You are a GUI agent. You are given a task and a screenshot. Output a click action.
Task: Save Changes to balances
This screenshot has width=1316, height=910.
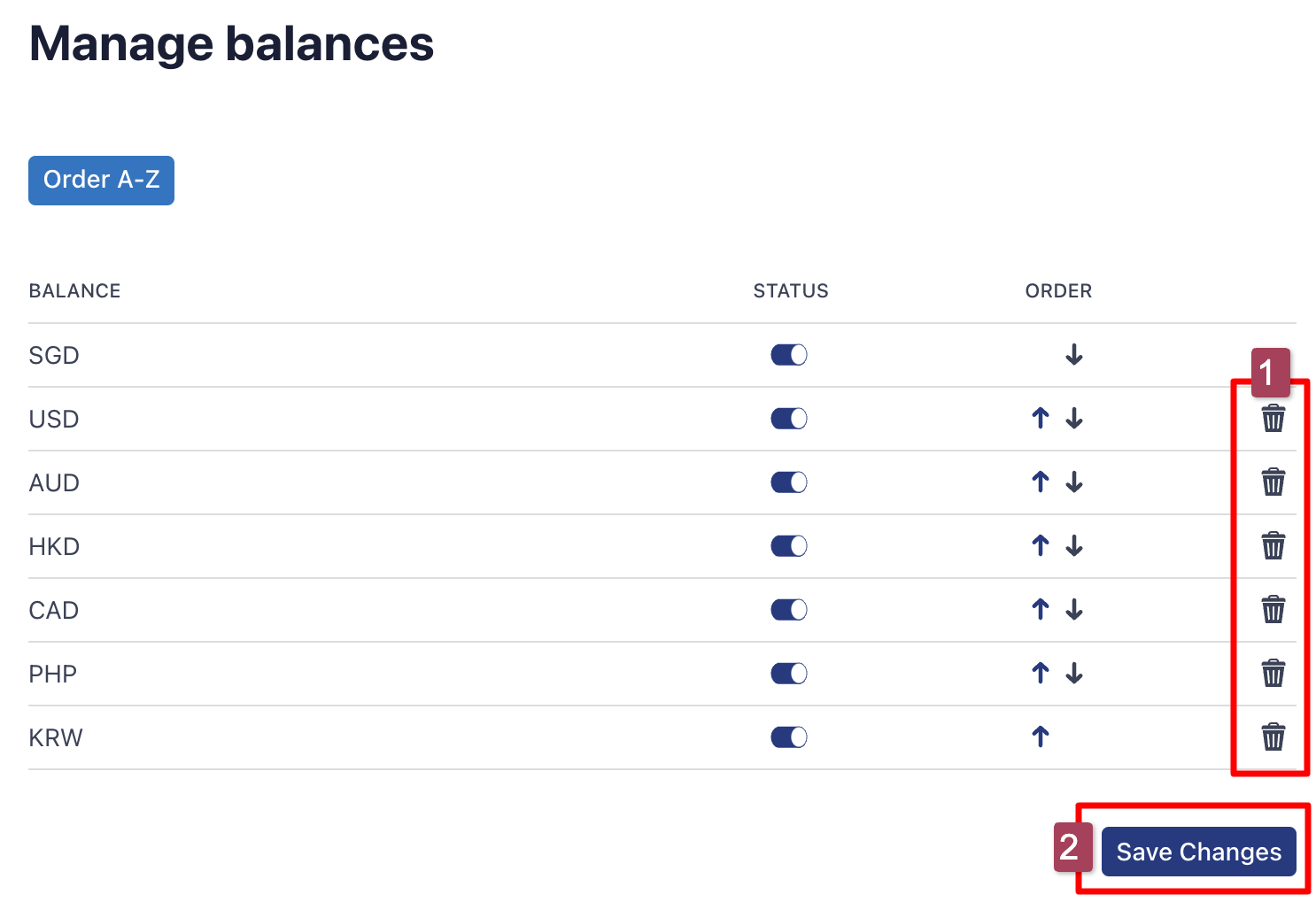pyautogui.click(x=1198, y=852)
